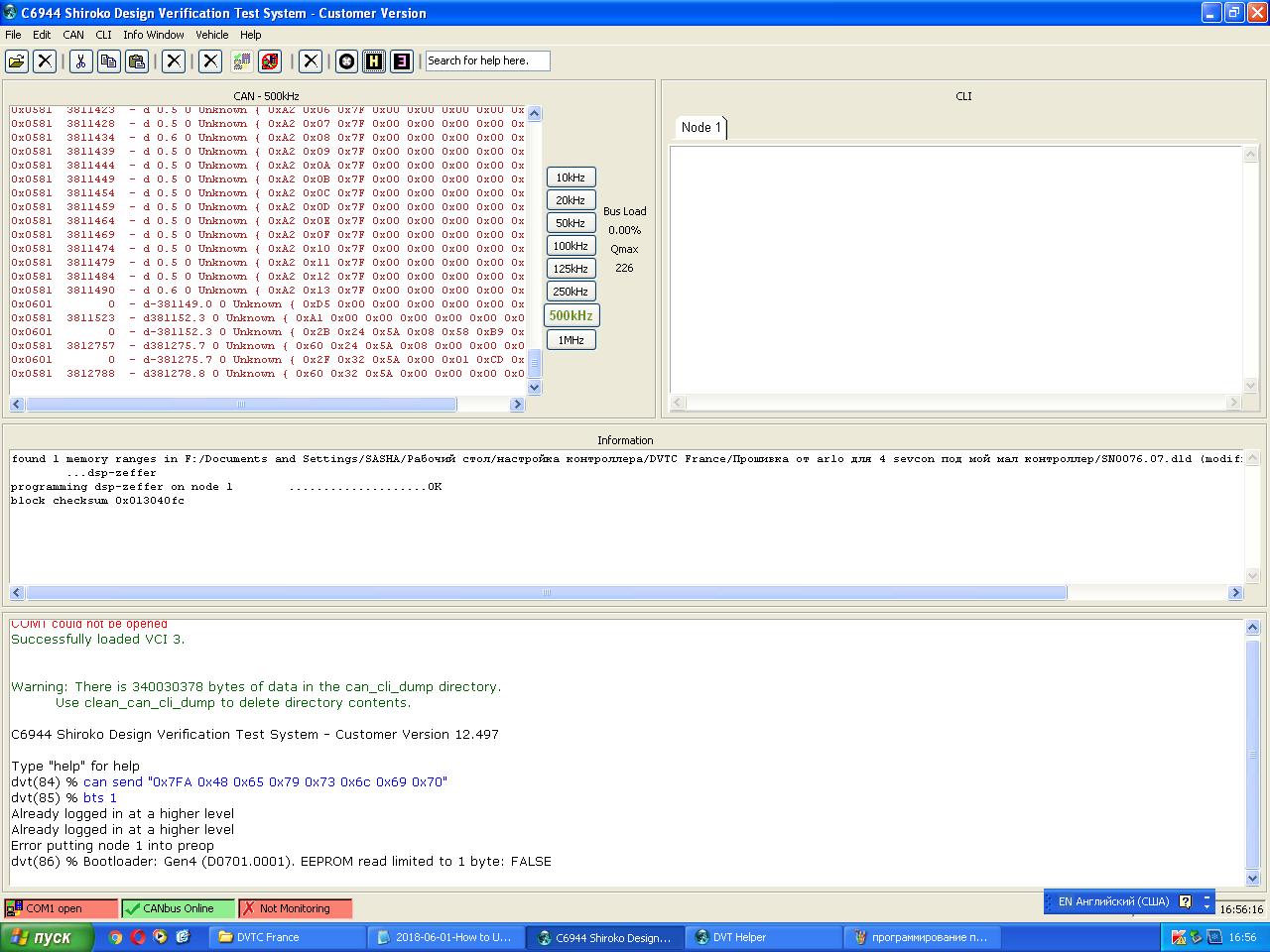Viewport: 1270px width, 952px height.
Task: Click the Search for help field
Action: (x=487, y=61)
